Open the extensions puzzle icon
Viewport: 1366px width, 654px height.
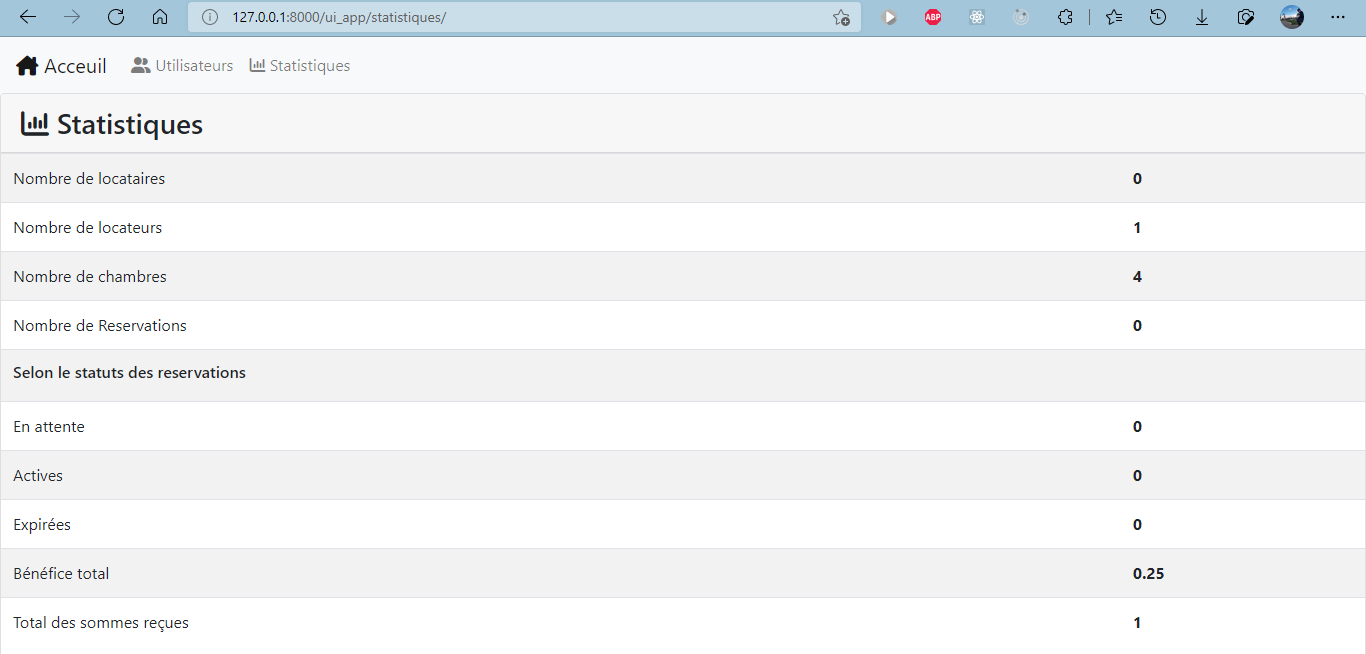[1065, 17]
